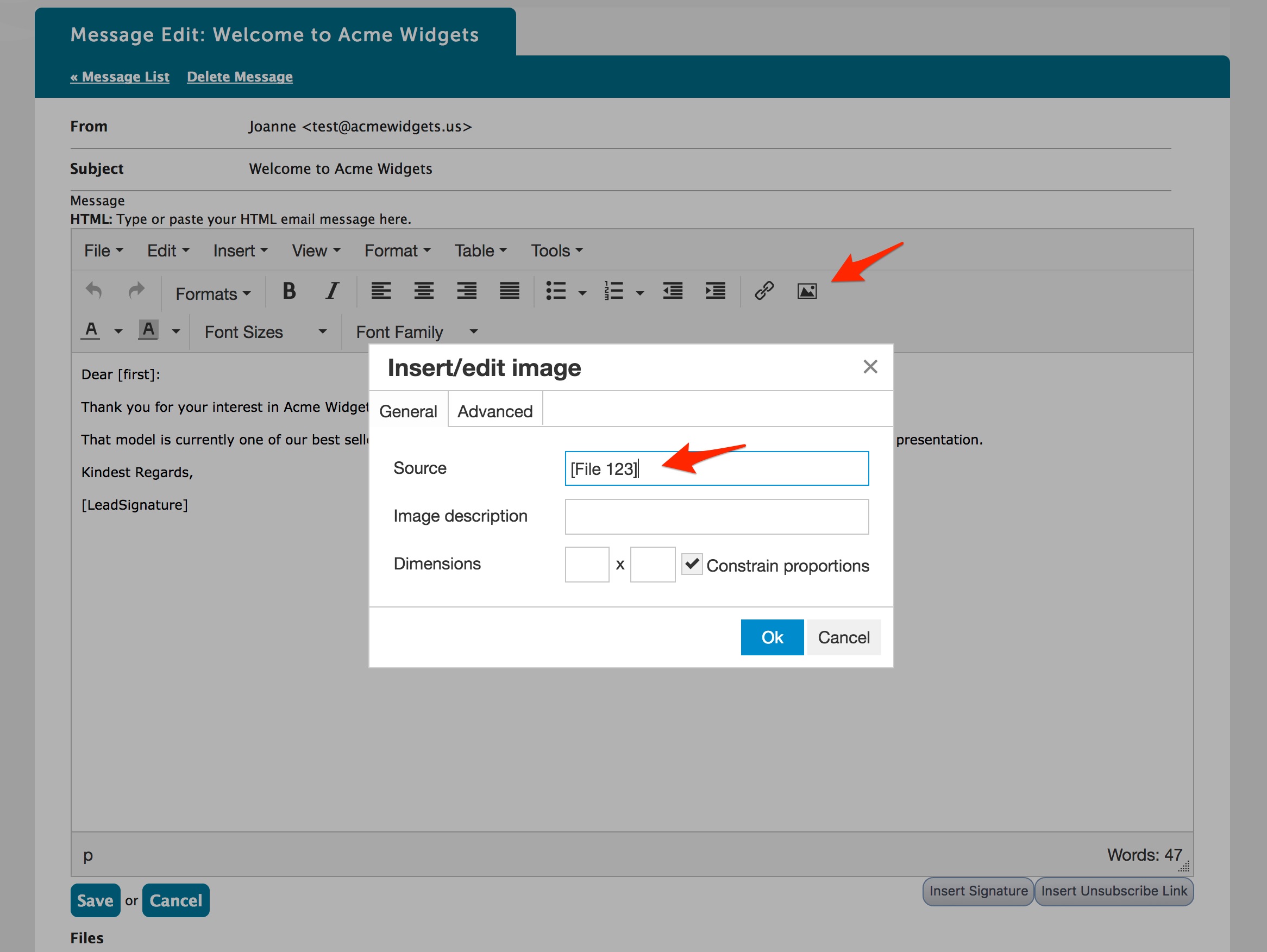Open the Insert menu
This screenshot has width=1267, height=952.
[x=240, y=251]
